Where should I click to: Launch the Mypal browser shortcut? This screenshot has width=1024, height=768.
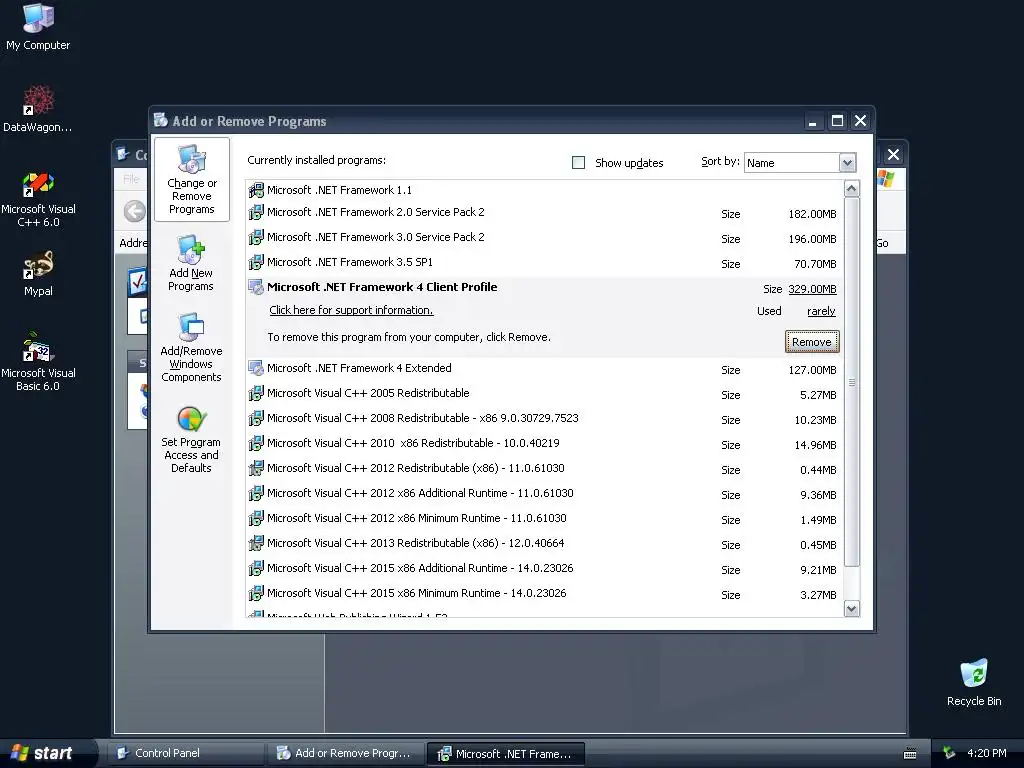(38, 273)
